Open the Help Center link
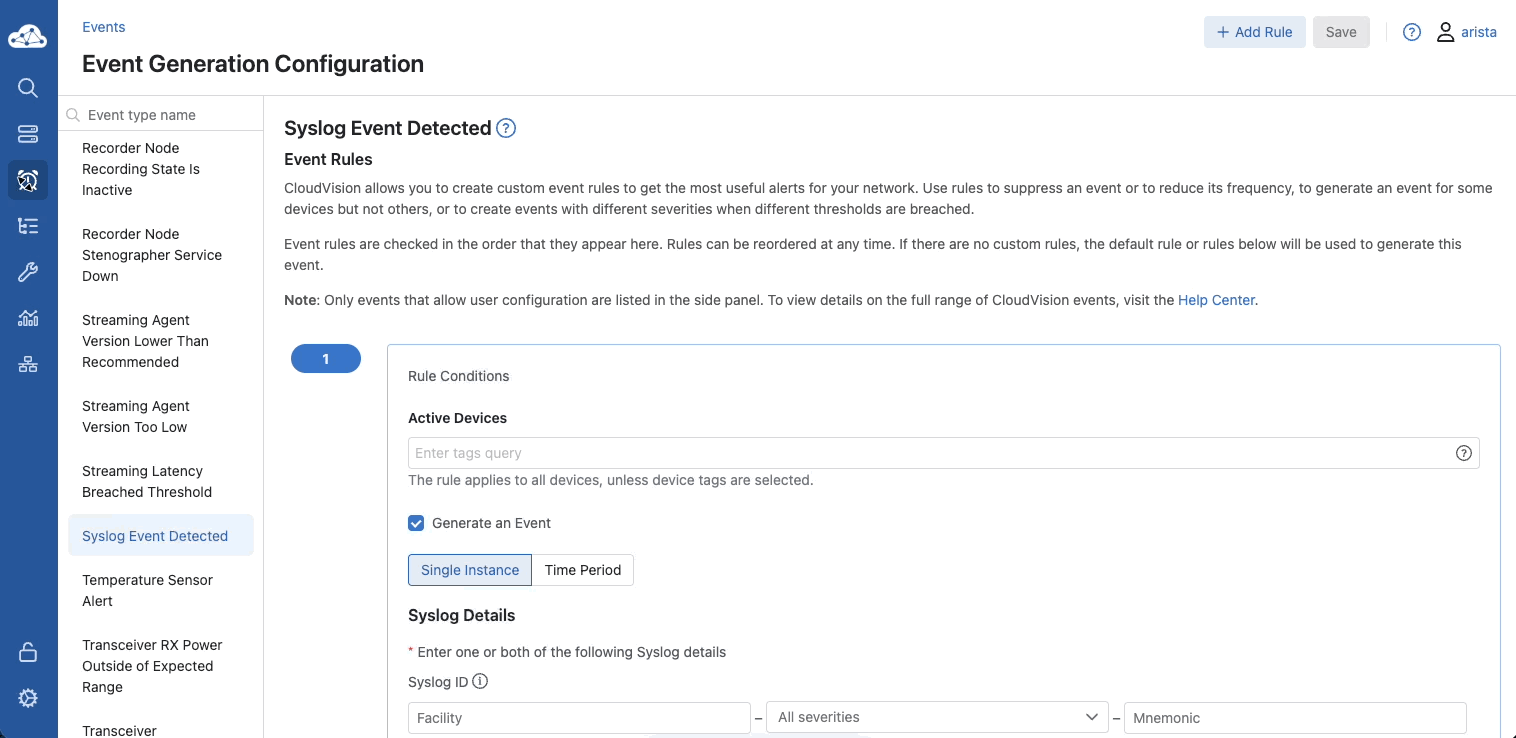The width and height of the screenshot is (1516, 738). [1216, 300]
